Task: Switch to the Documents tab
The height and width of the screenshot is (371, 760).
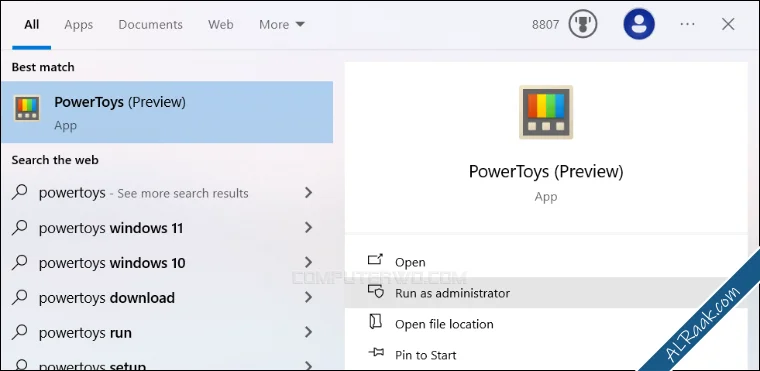Action: tap(150, 25)
